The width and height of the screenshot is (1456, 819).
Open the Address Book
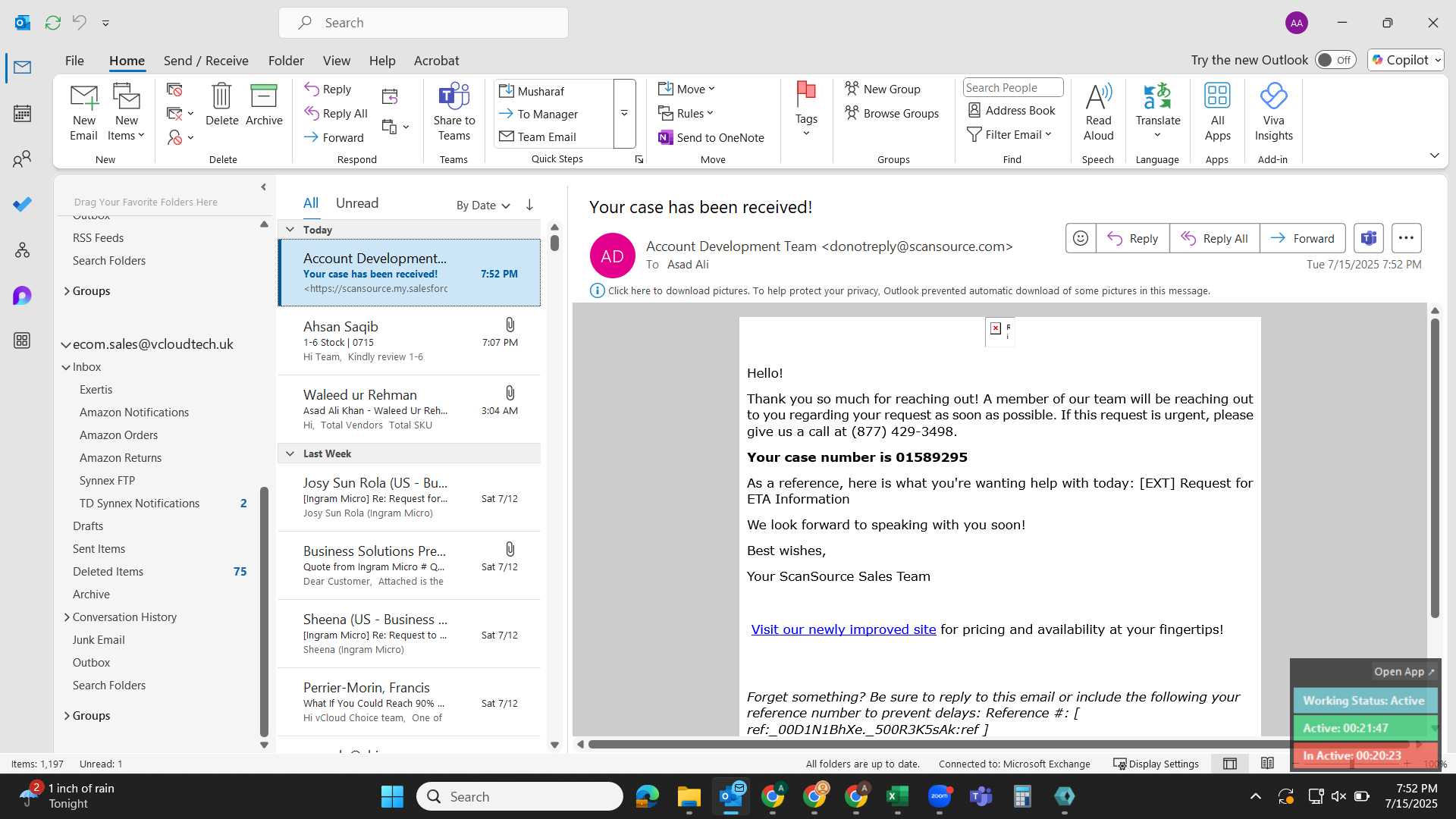tap(1012, 111)
